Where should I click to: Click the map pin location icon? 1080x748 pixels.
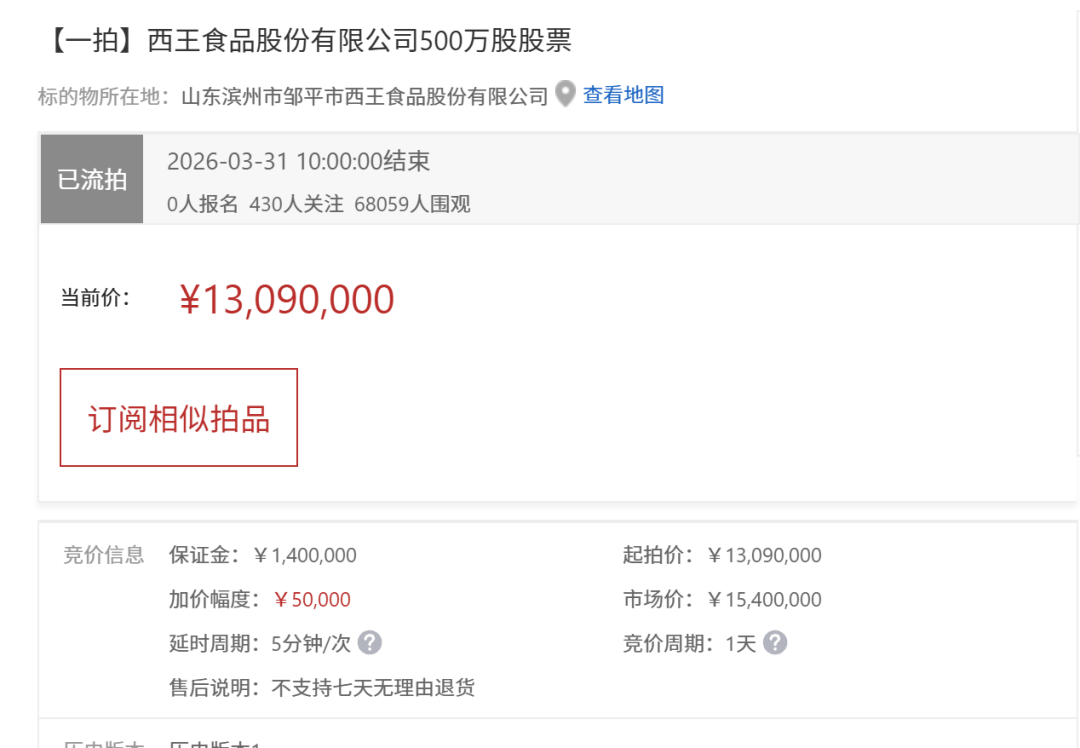[x=566, y=95]
